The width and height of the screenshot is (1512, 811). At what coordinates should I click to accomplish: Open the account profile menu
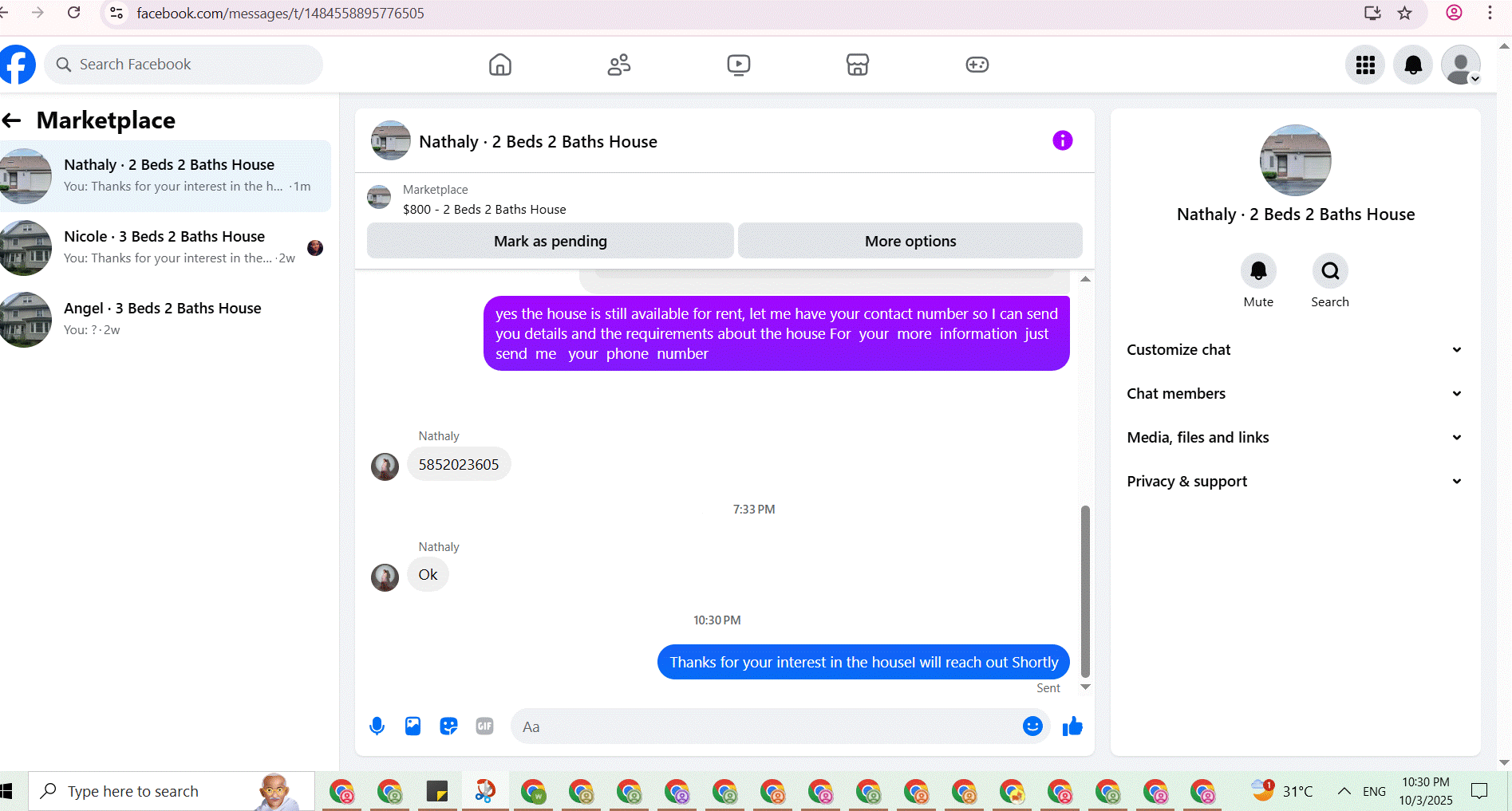coord(1461,65)
